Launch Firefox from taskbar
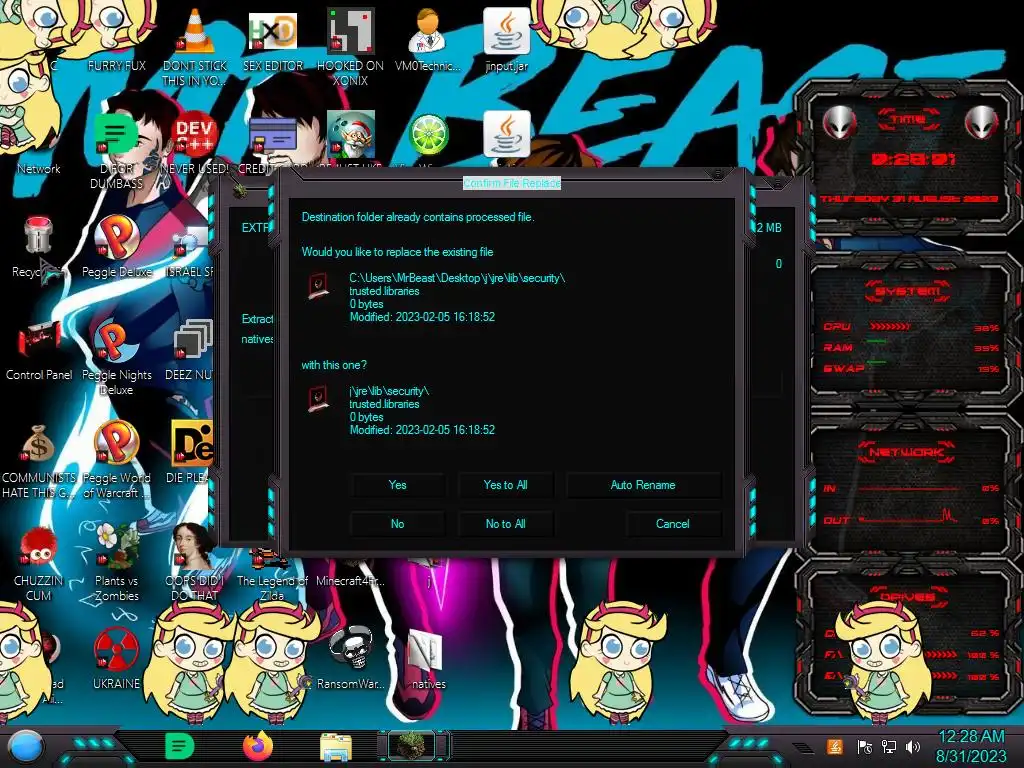 coord(258,746)
